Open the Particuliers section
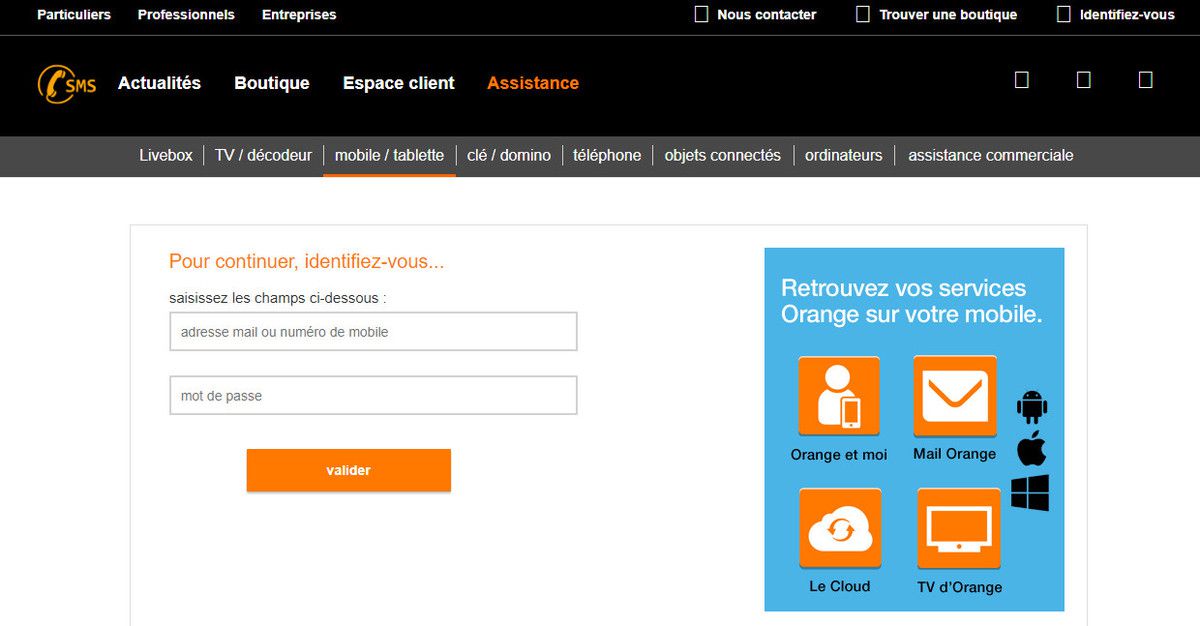1200x626 pixels. [x=74, y=15]
